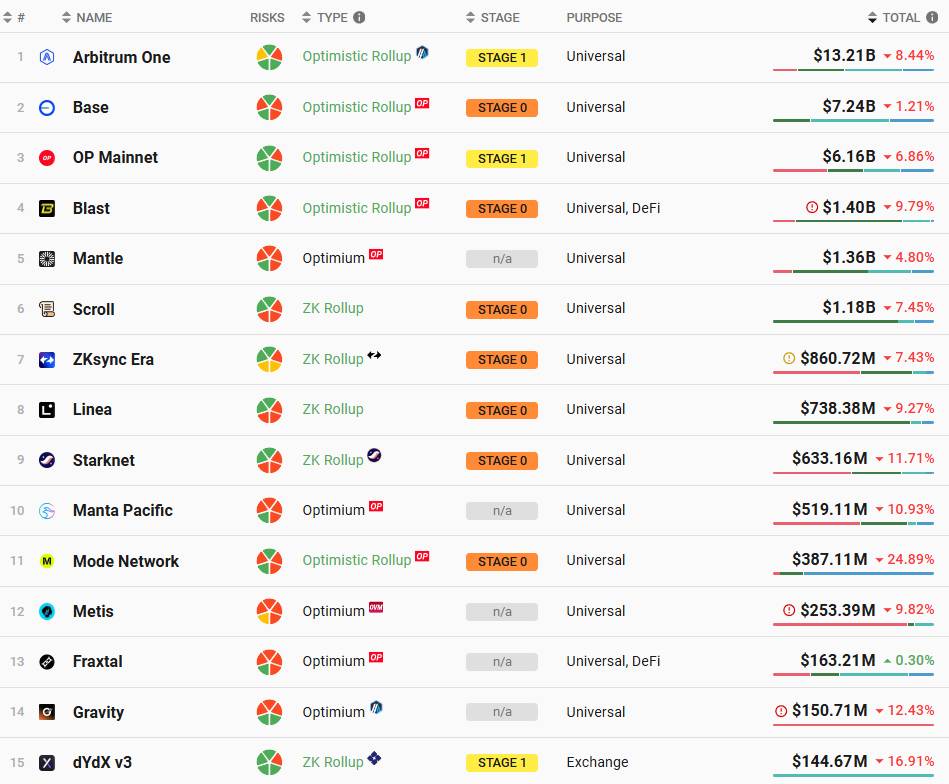
Task: Open the Starknet project link
Action: click(x=103, y=460)
